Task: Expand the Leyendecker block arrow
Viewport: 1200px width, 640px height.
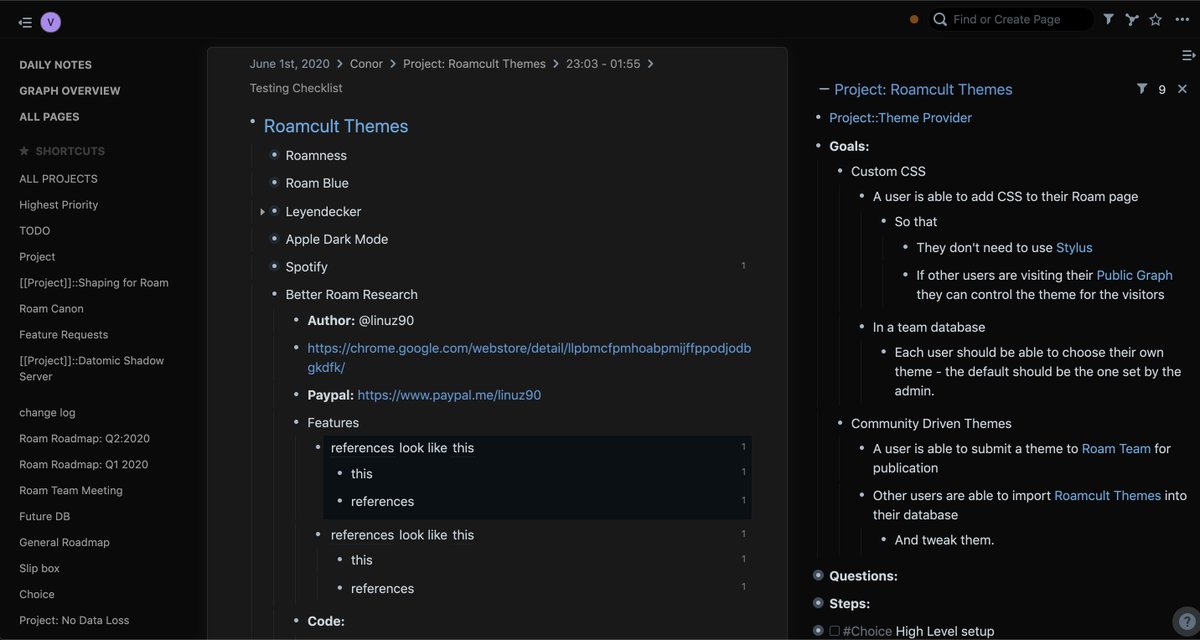Action: pyautogui.click(x=262, y=212)
